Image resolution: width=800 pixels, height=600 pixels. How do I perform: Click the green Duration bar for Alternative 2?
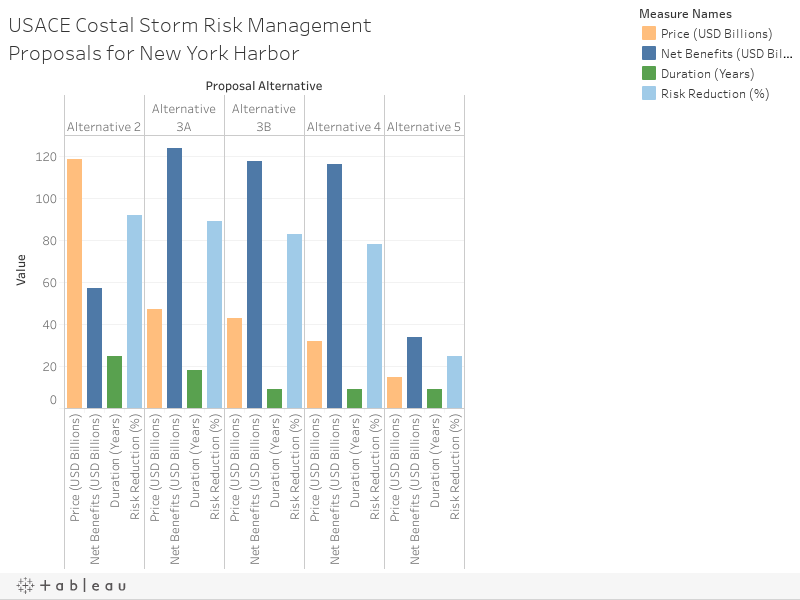click(115, 382)
